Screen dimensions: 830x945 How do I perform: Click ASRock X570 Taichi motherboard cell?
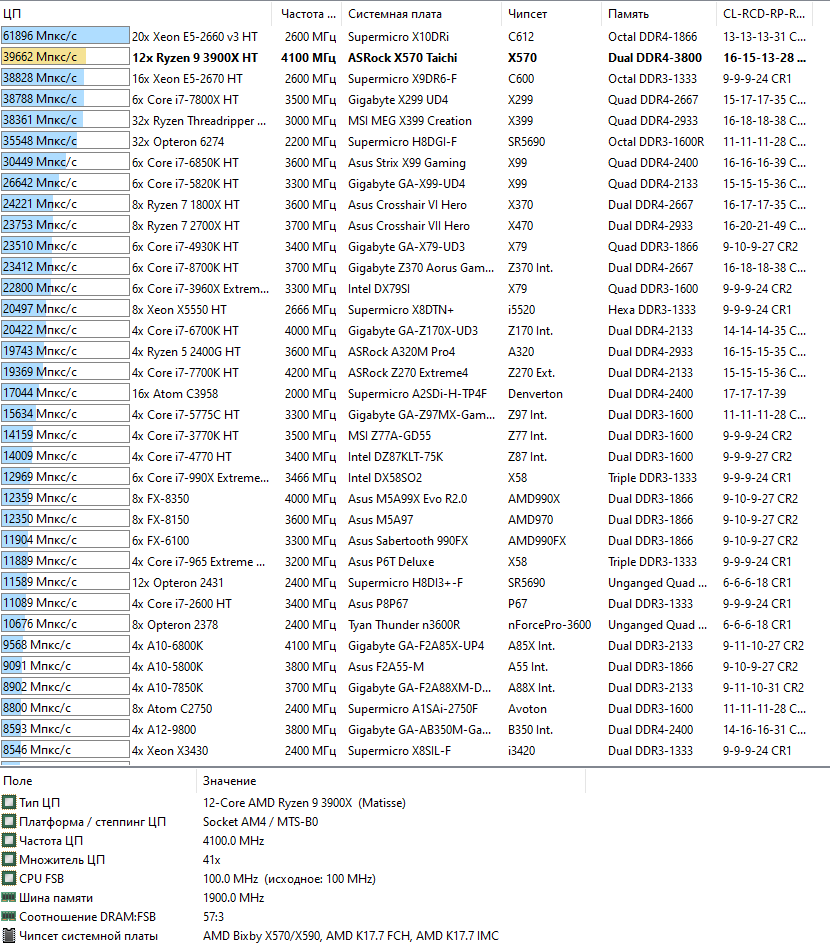403,58
